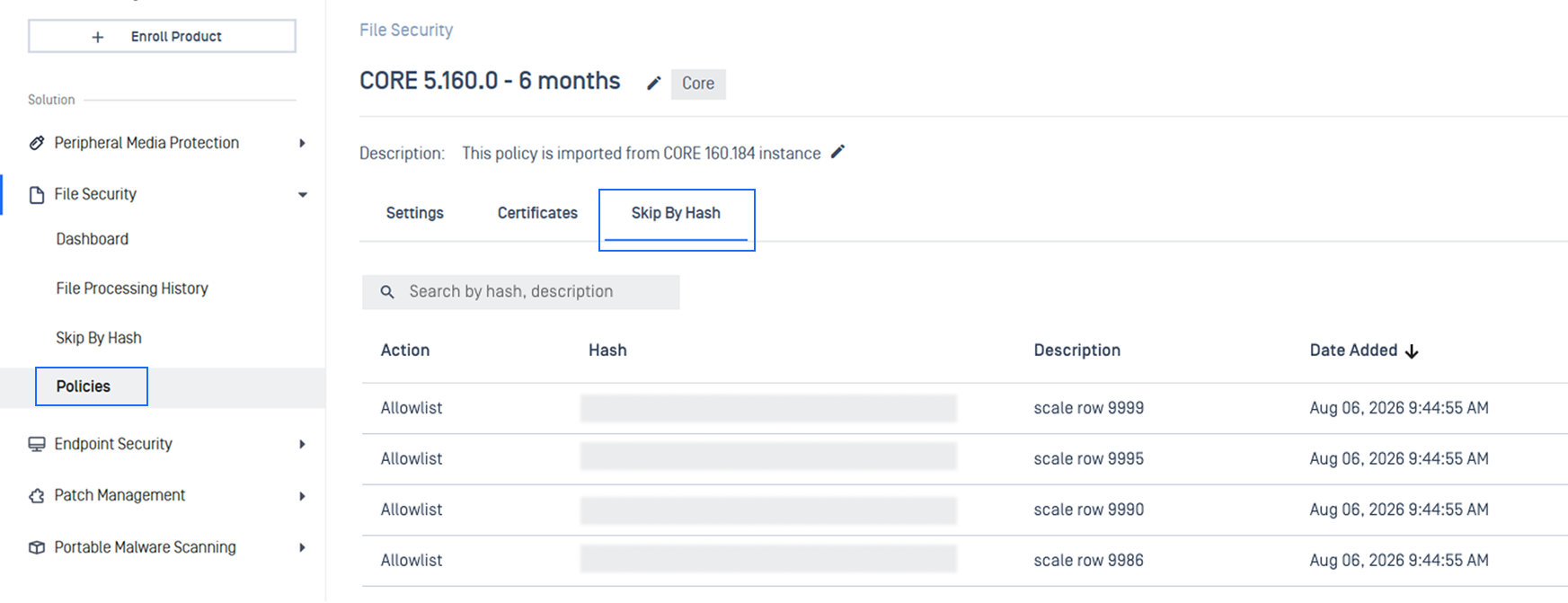Sort by the Action column header

(405, 350)
